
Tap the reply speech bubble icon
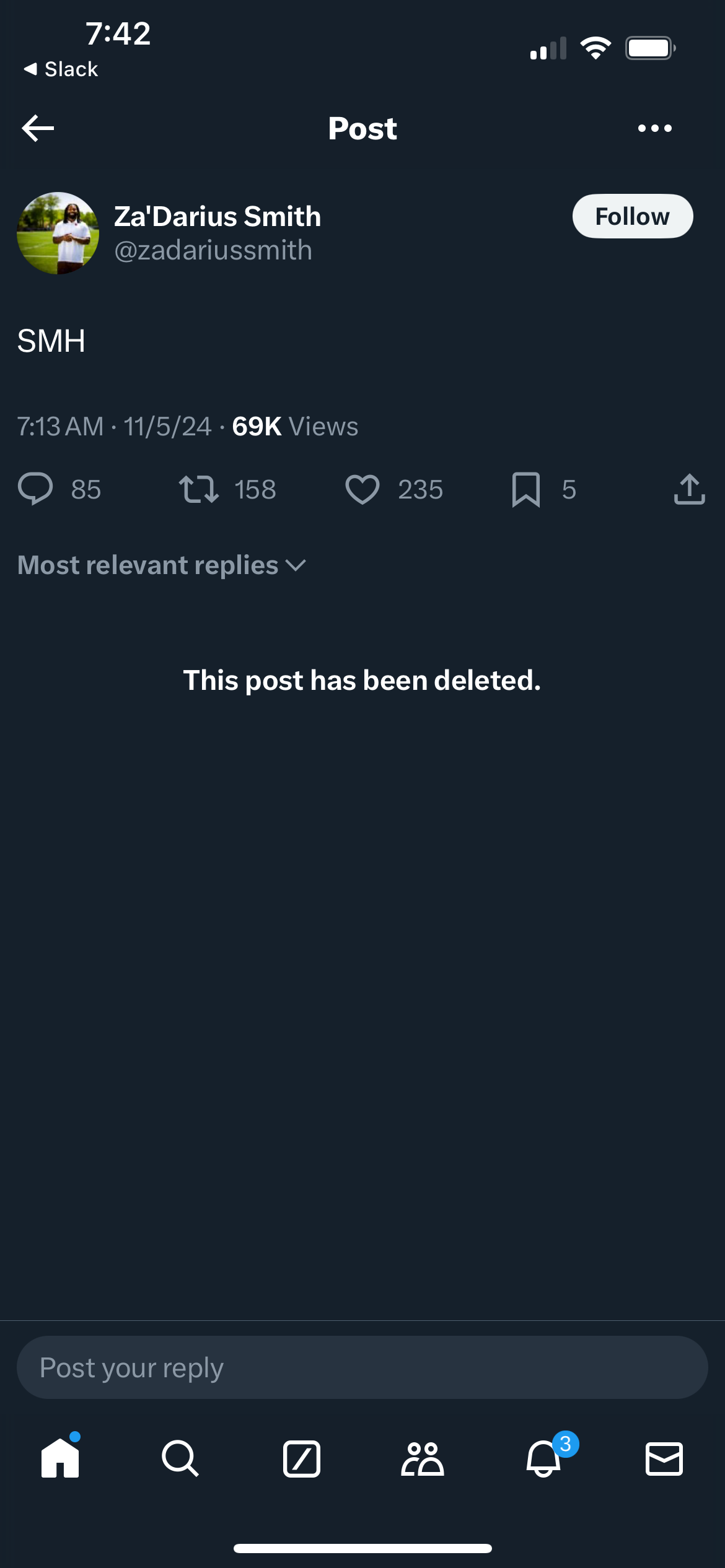coord(35,489)
